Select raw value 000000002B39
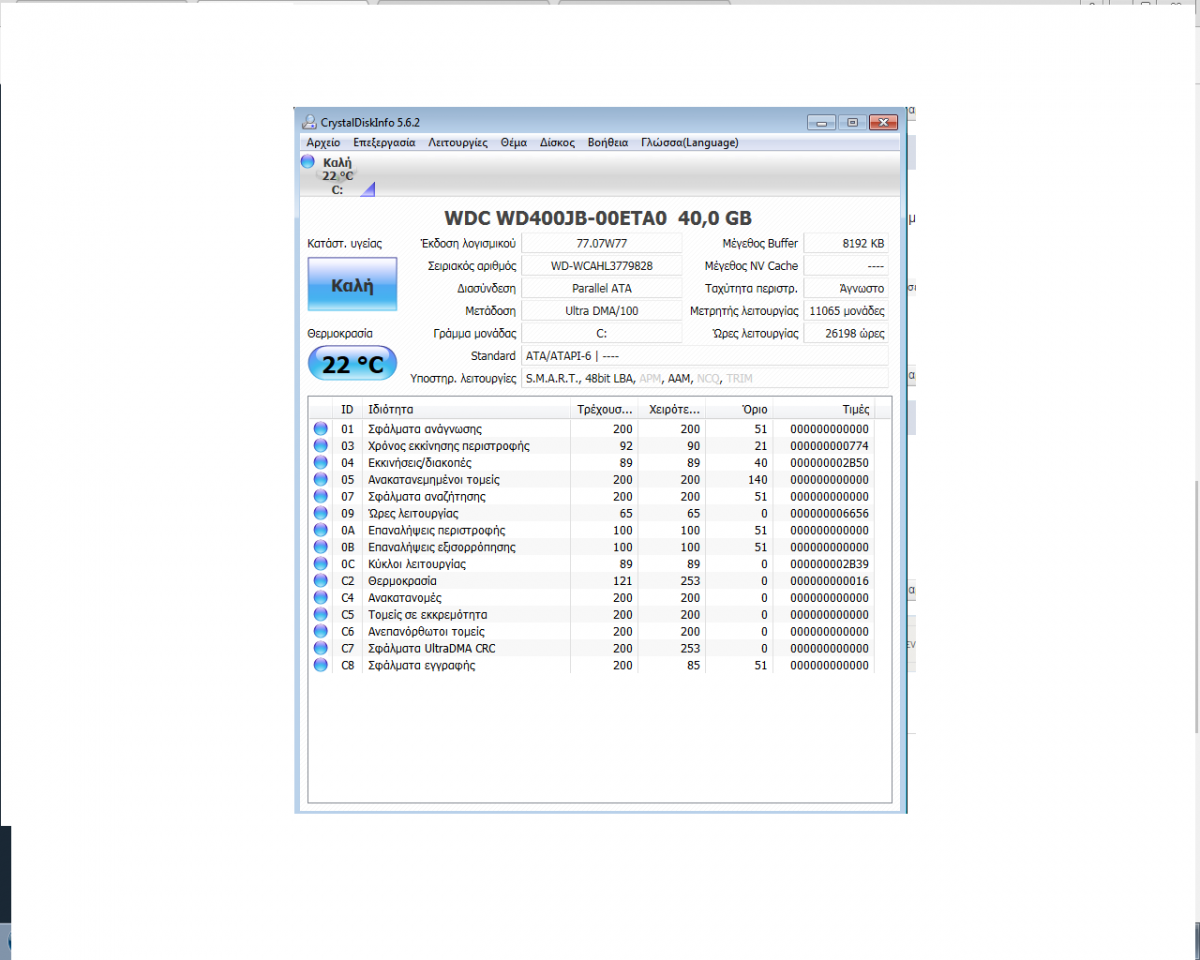This screenshot has height=960, width=1200. tap(829, 564)
